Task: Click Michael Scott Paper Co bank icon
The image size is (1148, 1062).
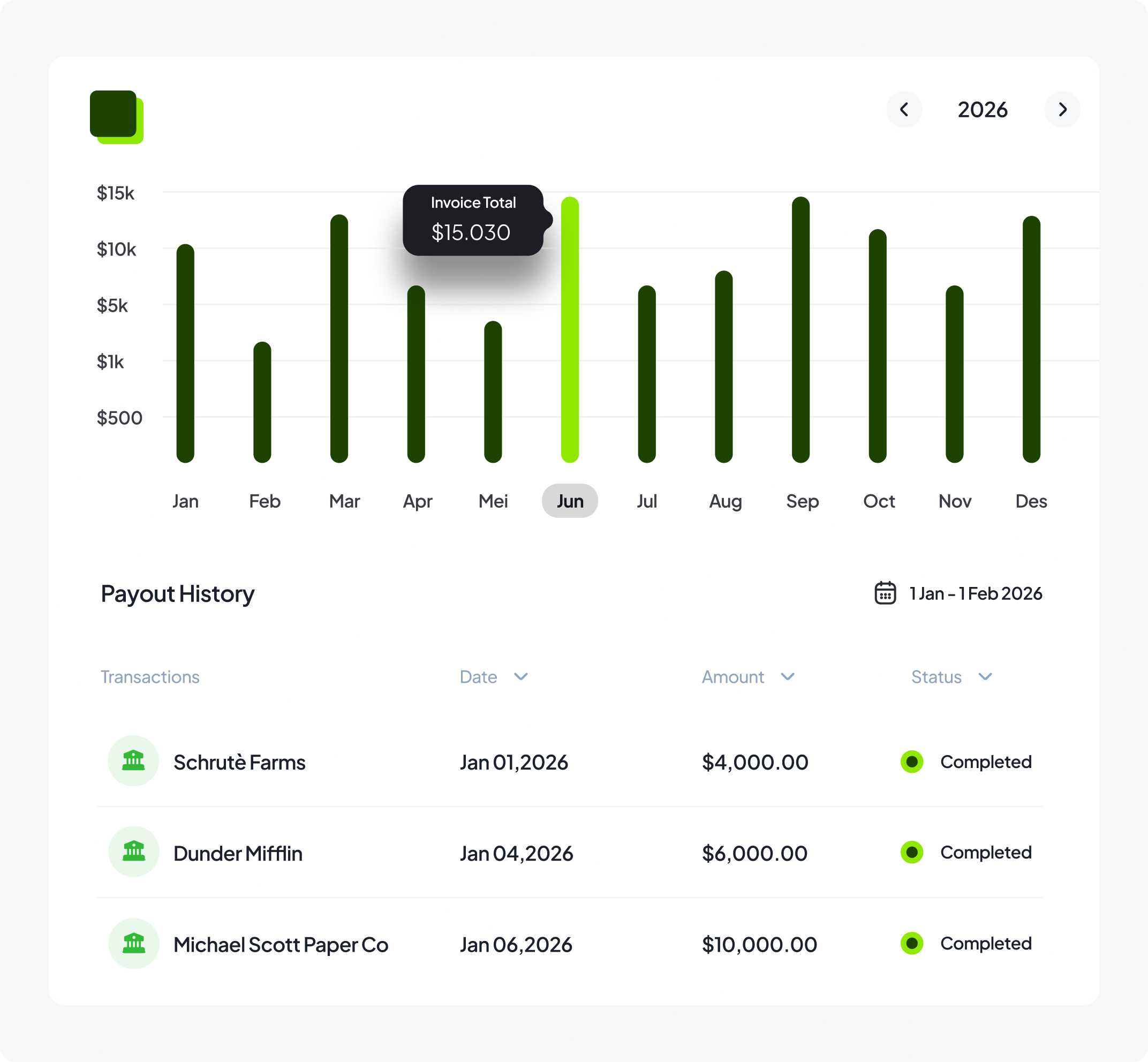Action: coord(133,943)
